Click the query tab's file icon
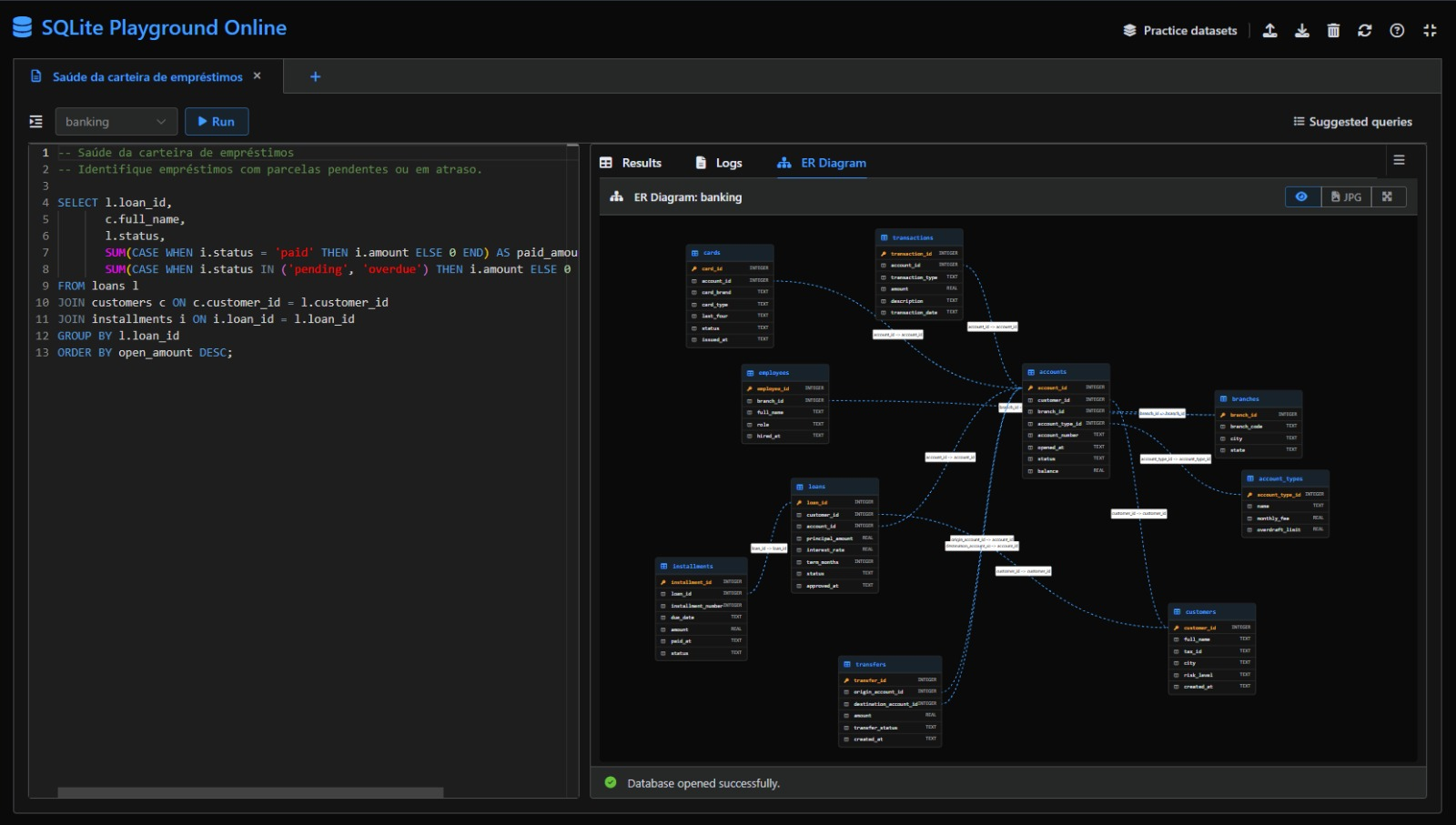This screenshot has height=825, width=1456. point(36,76)
